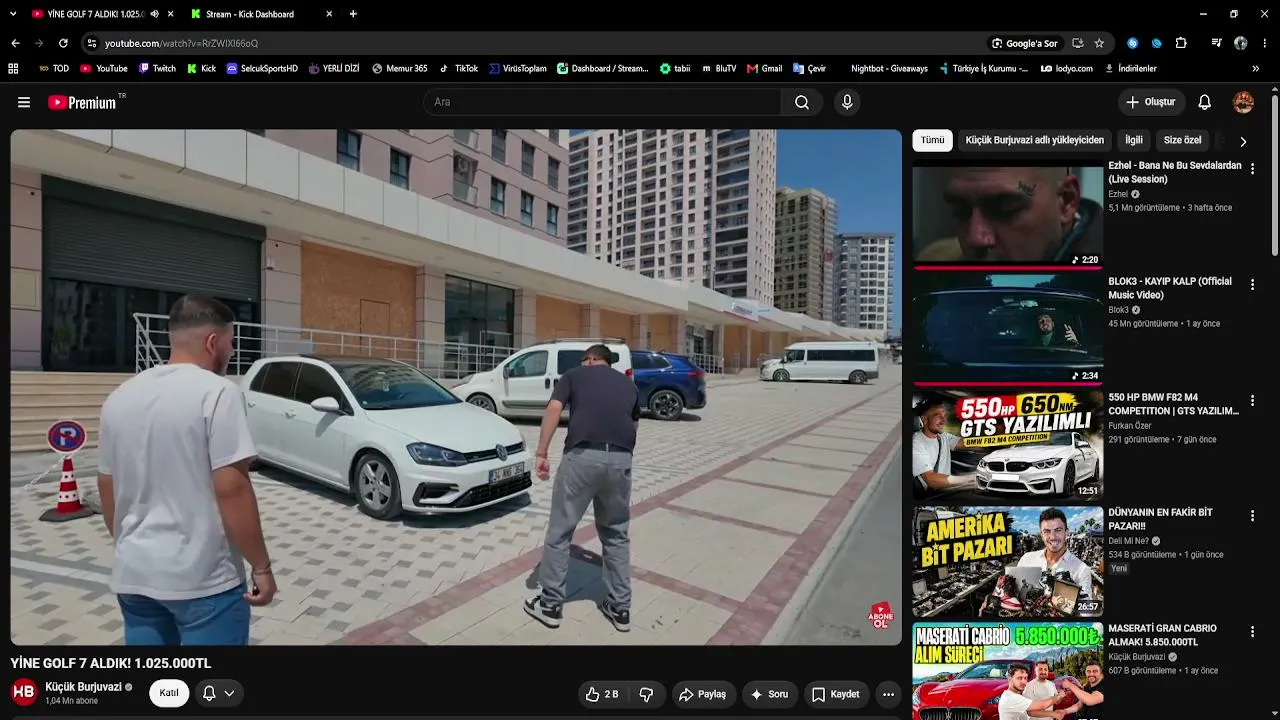The width and height of the screenshot is (1280, 720).
Task: Open the Chrome profile avatar
Action: coord(1241,43)
